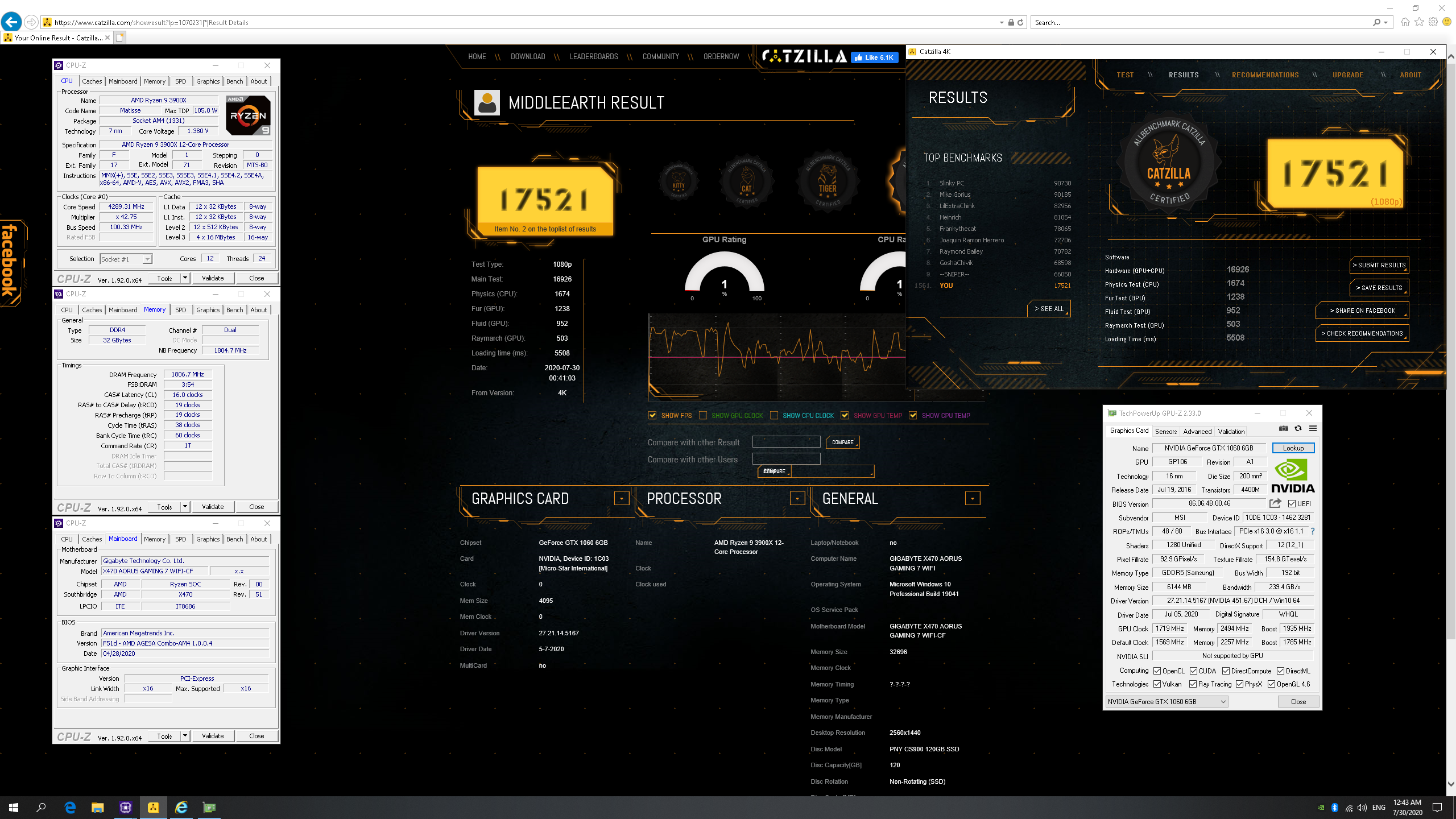The image size is (1456, 819).
Task: Open LEADERBOARDS in Catzilla site menu
Action: tap(594, 57)
